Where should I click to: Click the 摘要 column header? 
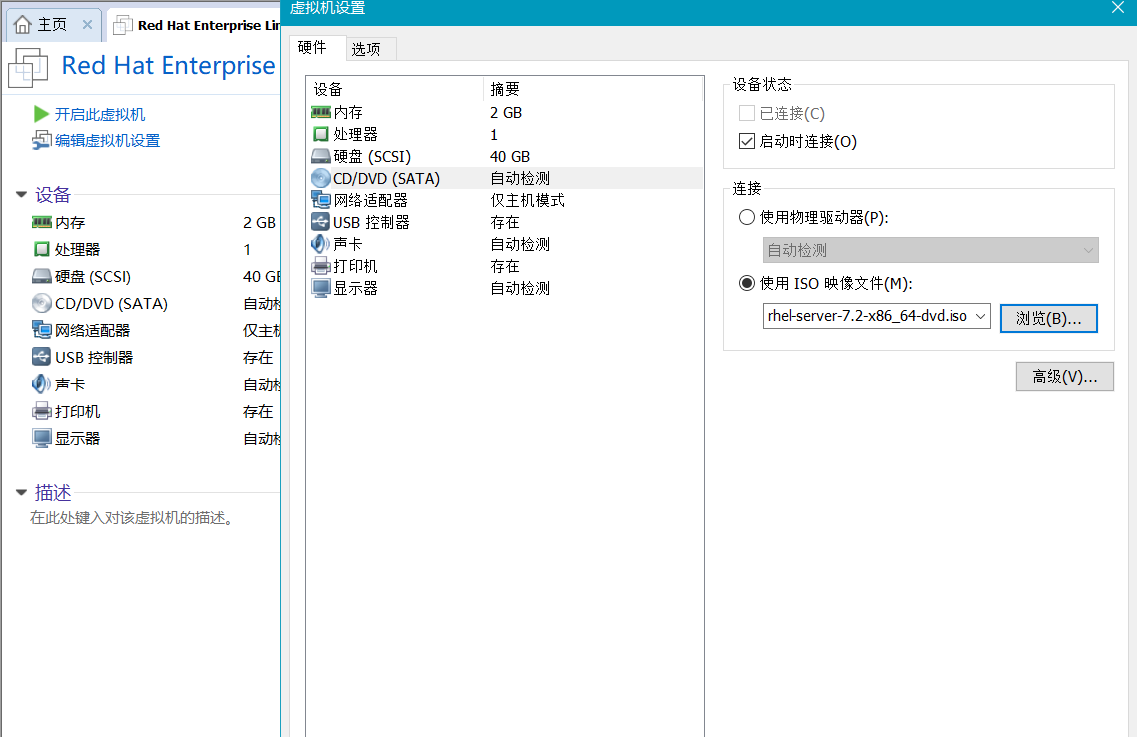(593, 89)
